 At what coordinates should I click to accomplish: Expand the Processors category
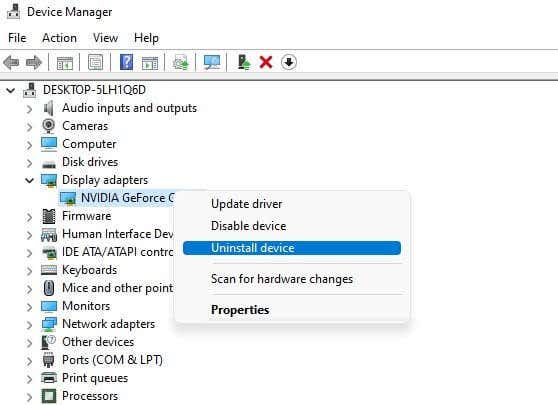pos(30,397)
